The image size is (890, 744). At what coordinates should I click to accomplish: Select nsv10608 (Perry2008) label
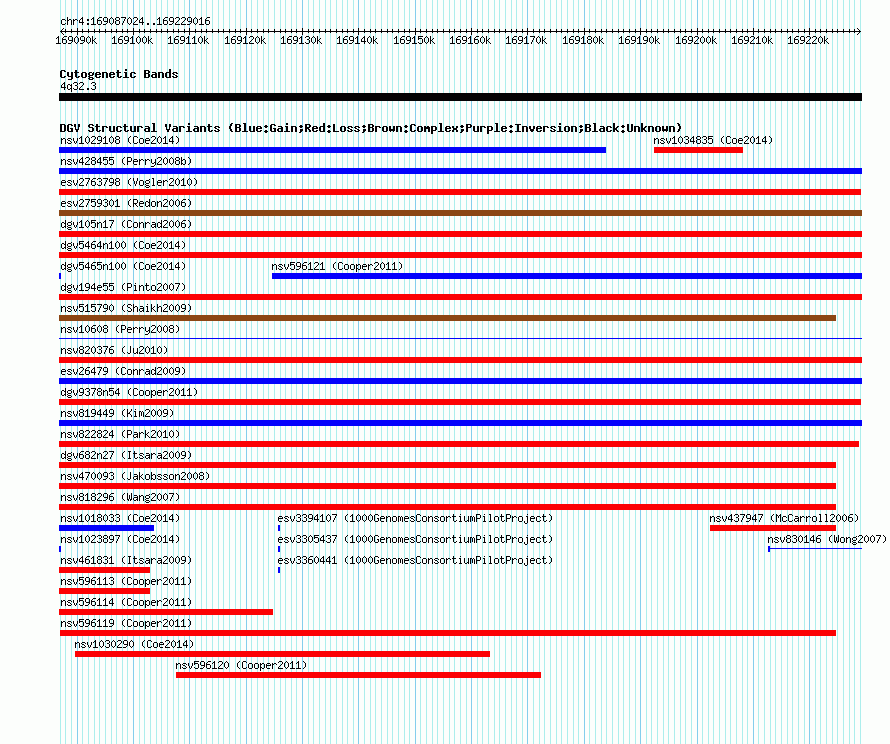[x=120, y=329]
